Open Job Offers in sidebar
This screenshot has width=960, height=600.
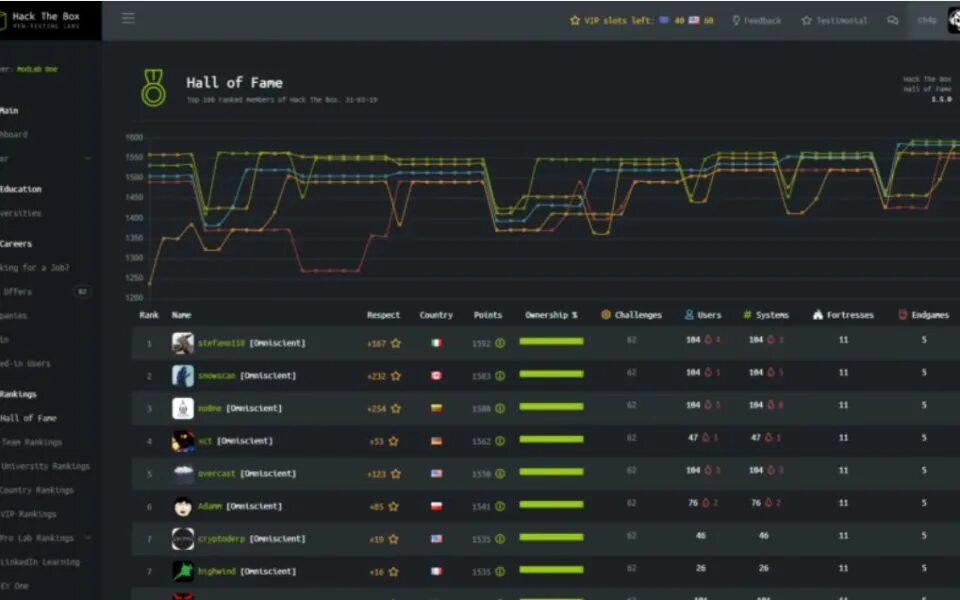point(17,292)
